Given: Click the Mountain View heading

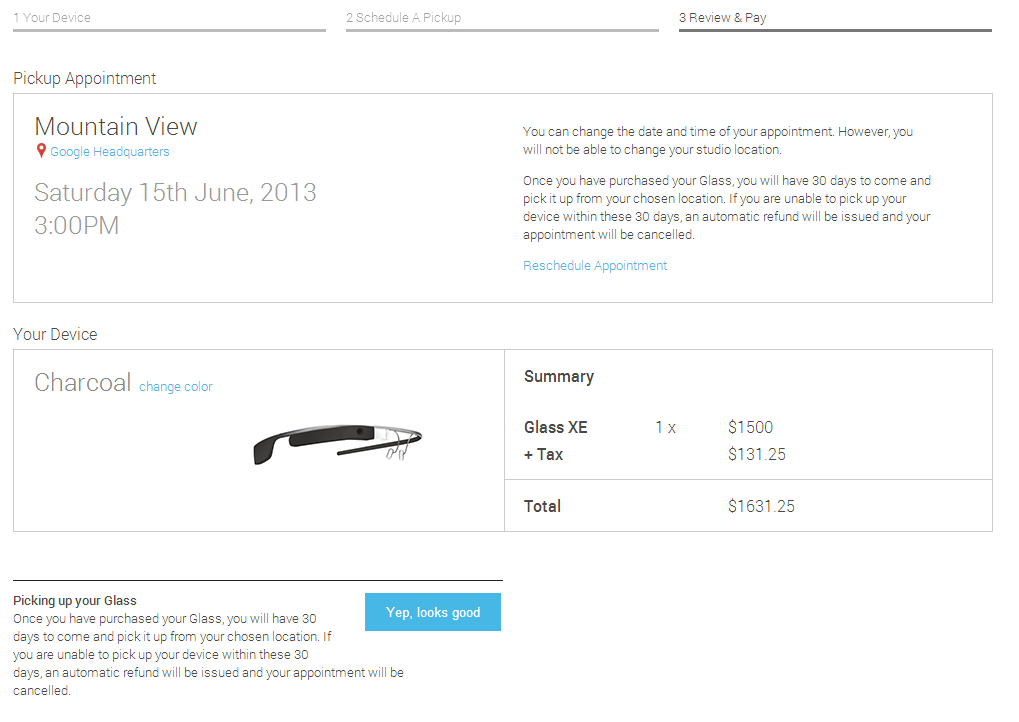Looking at the screenshot, I should click(x=116, y=127).
